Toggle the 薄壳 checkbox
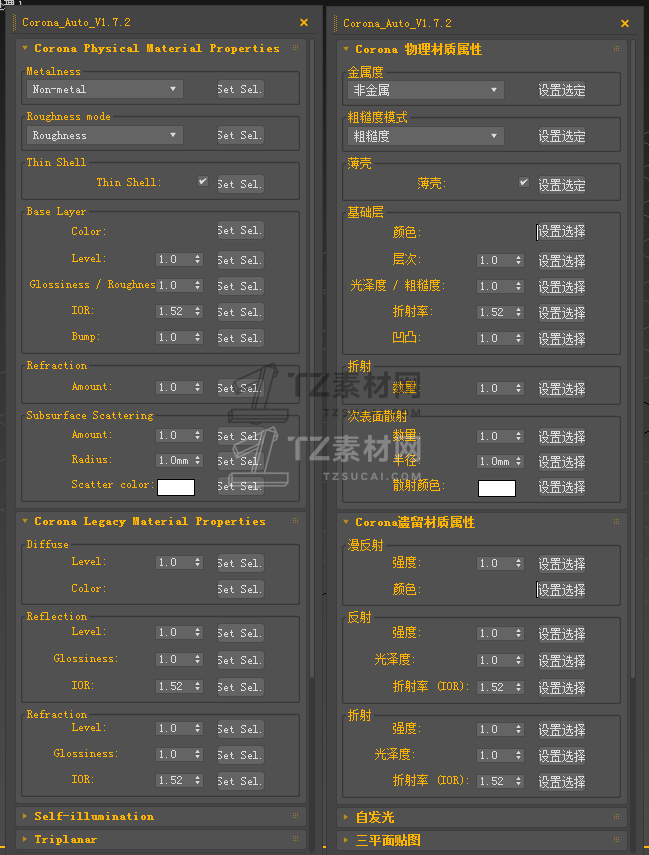Viewport: 649px width, 855px height. pyautogui.click(x=524, y=182)
